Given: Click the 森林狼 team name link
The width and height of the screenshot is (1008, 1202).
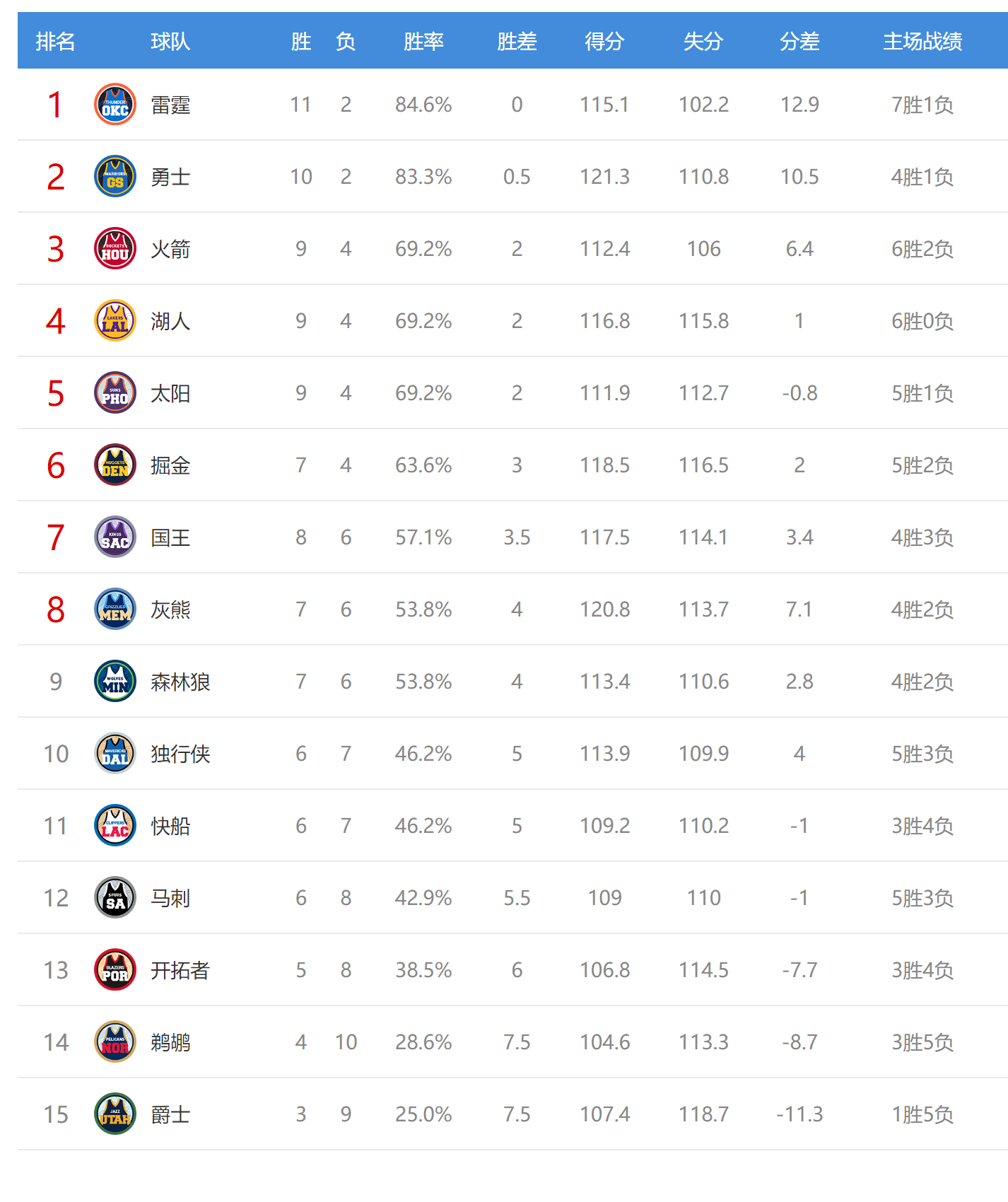Looking at the screenshot, I should pyautogui.click(x=180, y=682).
